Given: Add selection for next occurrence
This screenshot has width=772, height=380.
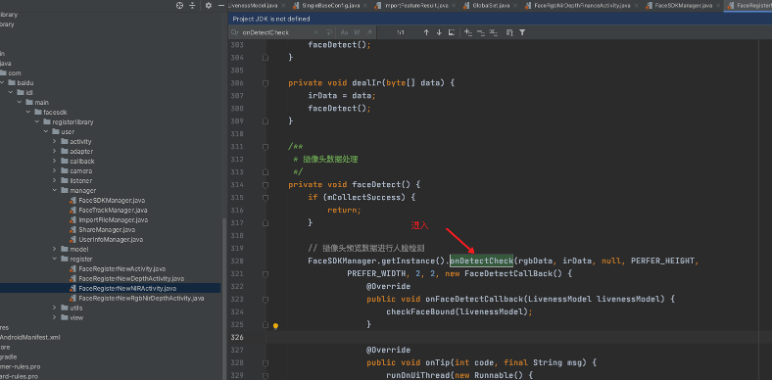Looking at the screenshot, I should (468, 32).
